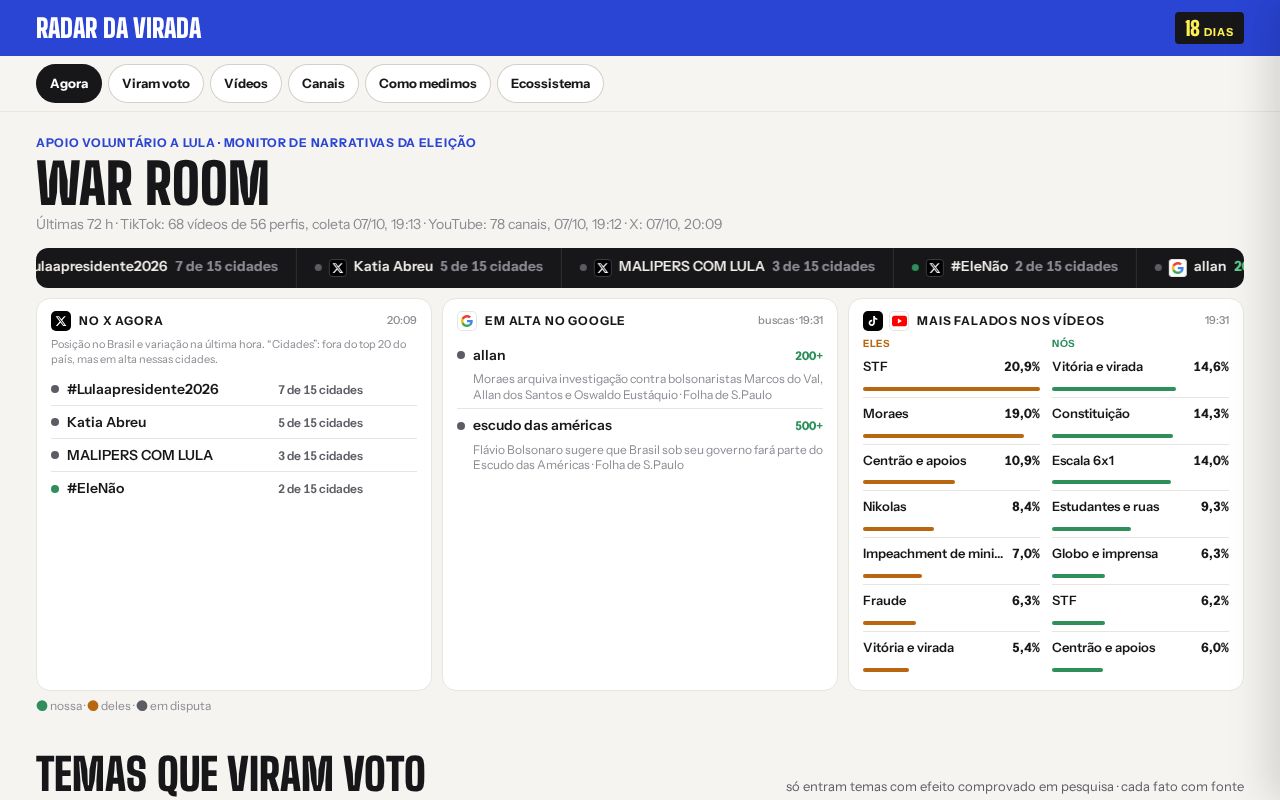This screenshot has width=1280, height=800.
Task: Click the "deles" legend entry
Action: point(110,706)
